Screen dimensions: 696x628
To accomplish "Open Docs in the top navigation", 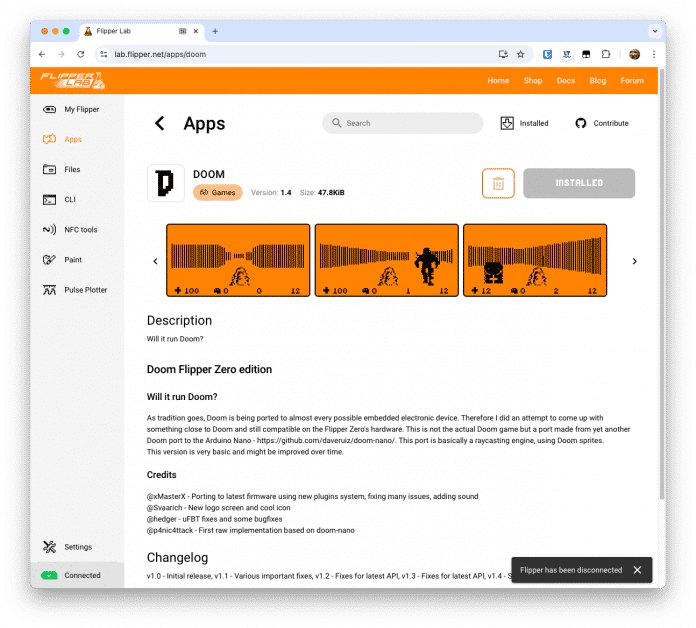I will [x=565, y=80].
